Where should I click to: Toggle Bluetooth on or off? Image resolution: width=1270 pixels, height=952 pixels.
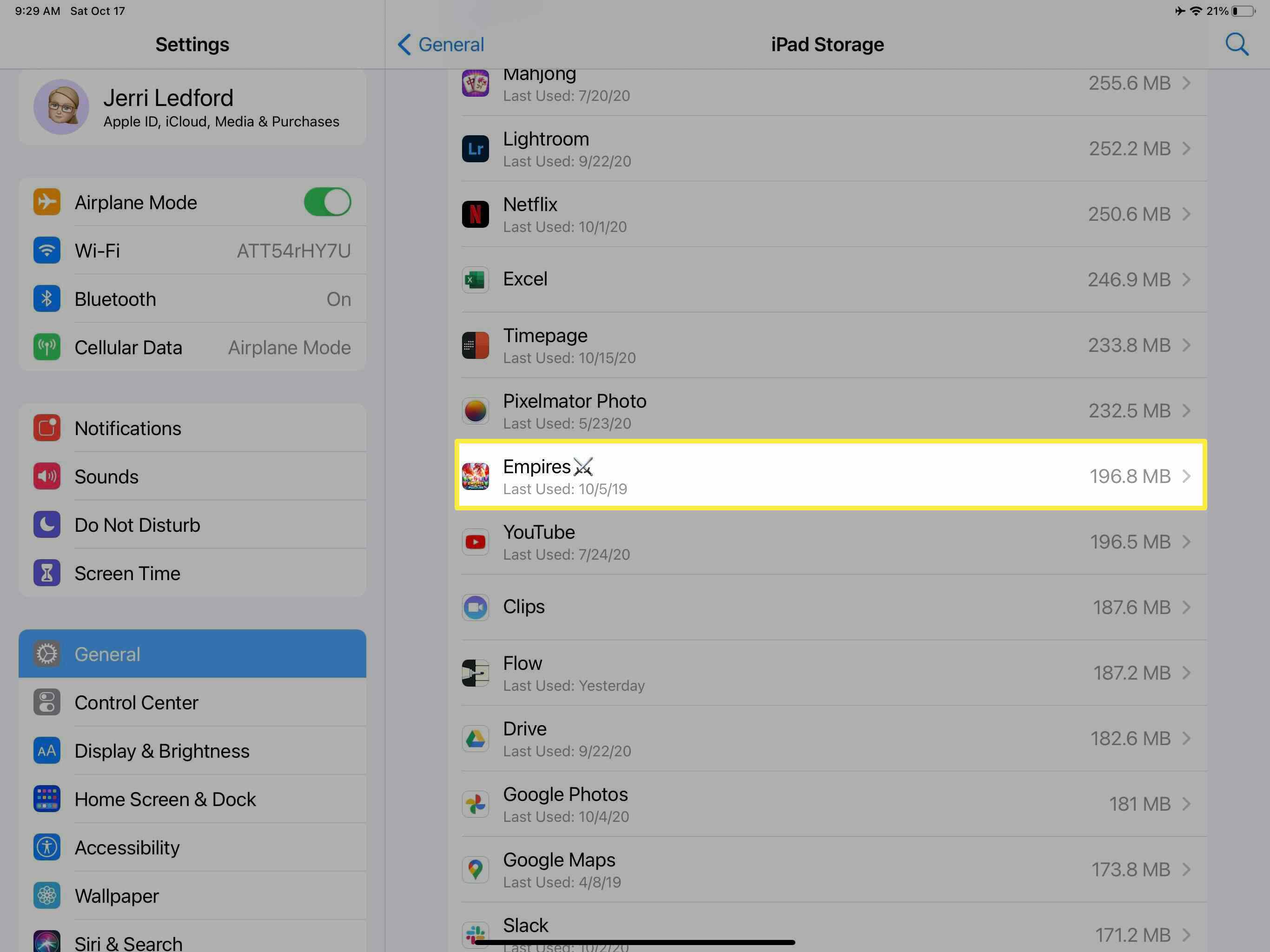pyautogui.click(x=192, y=298)
